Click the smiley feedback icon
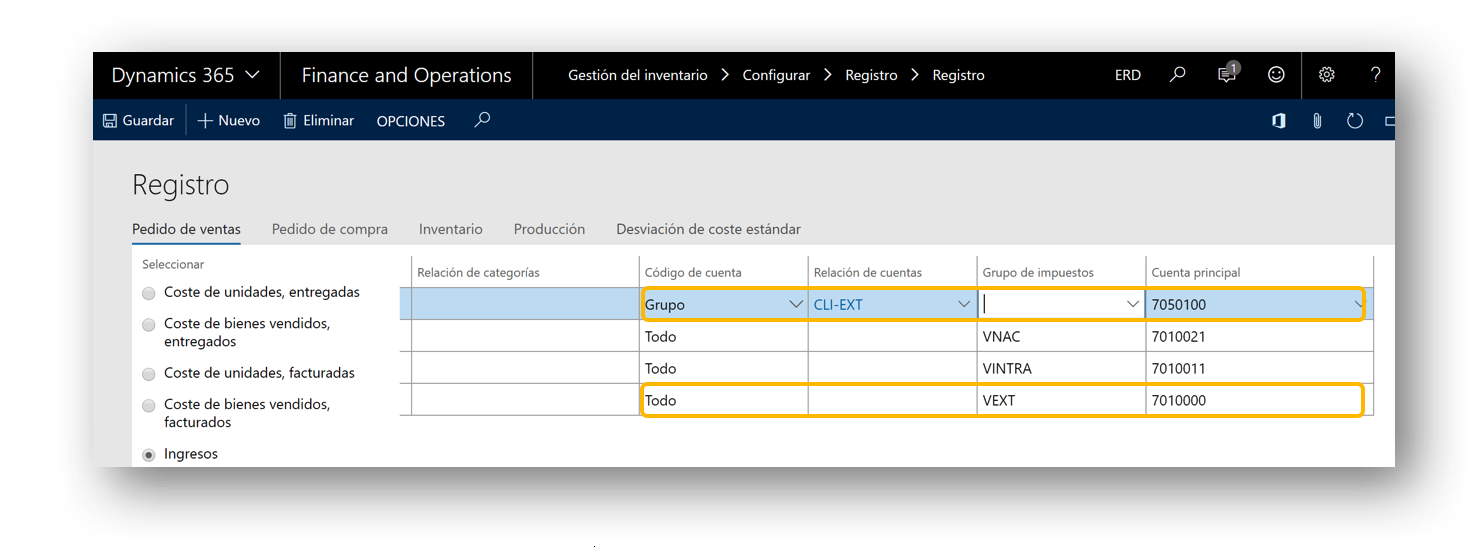The width and height of the screenshot is (1468, 547). [1276, 75]
